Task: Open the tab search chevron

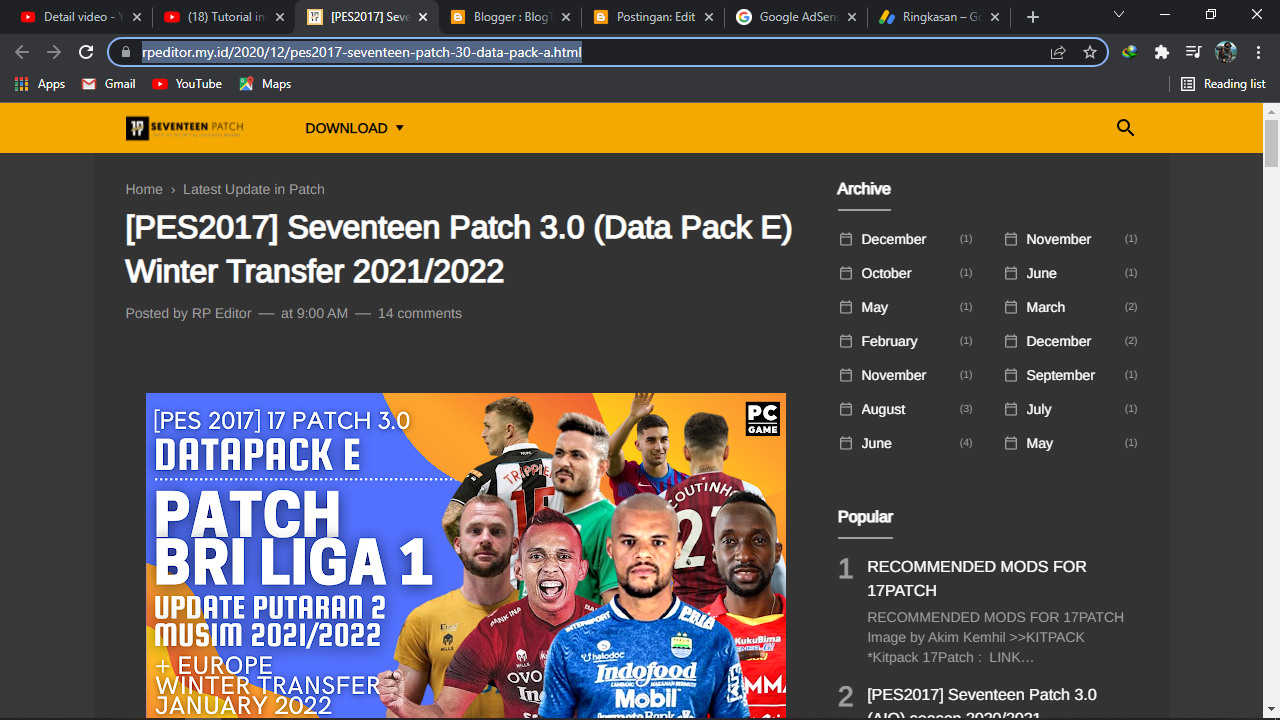Action: (x=1119, y=14)
